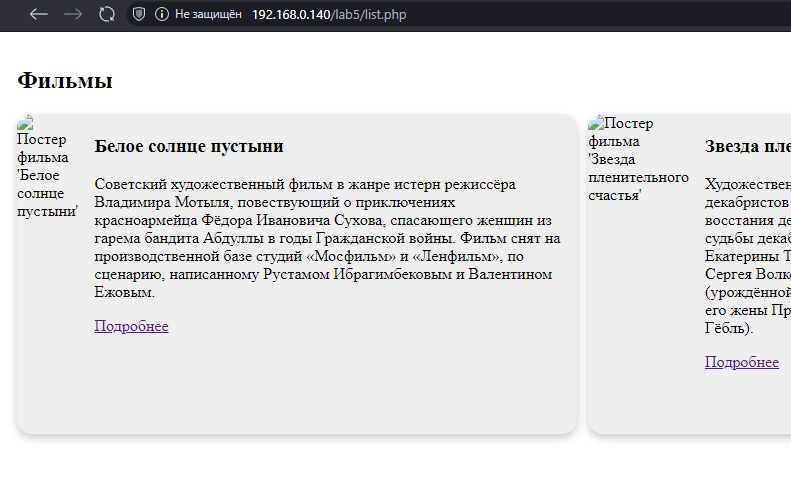The image size is (791, 477).
Task: Click the forward navigation arrow
Action: pyautogui.click(x=72, y=14)
